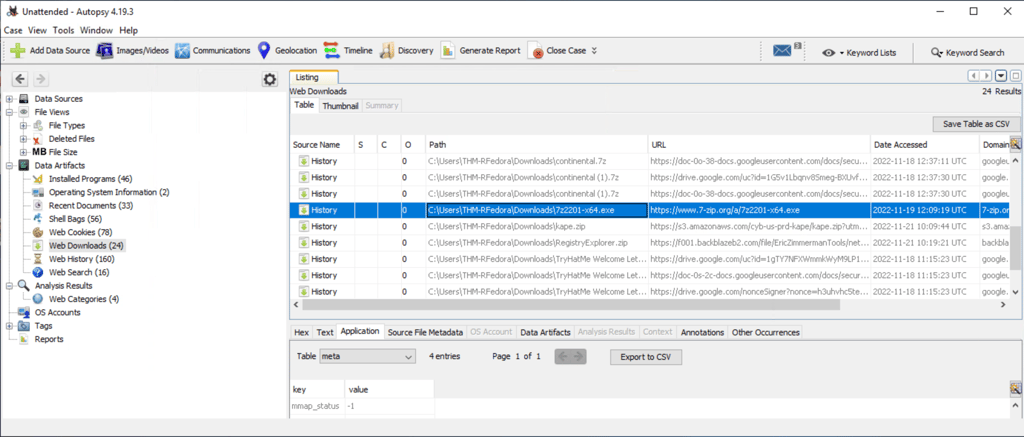Image resolution: width=1024 pixels, height=437 pixels.
Task: Go forward with the right arrow button
Action: point(40,79)
